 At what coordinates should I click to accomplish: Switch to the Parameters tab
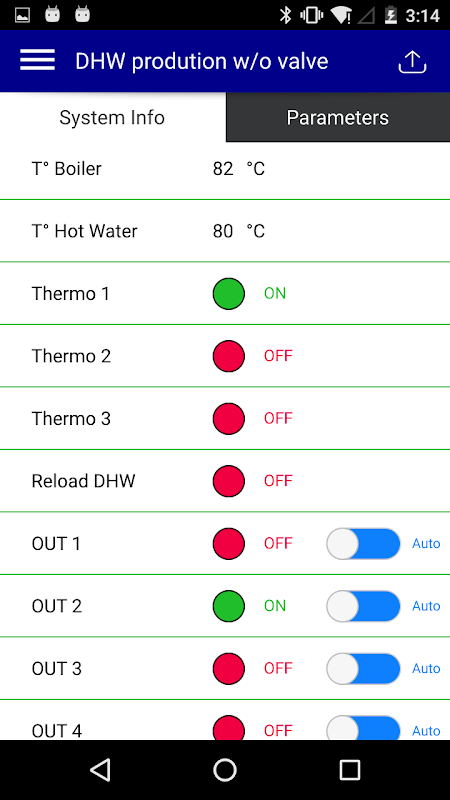(x=338, y=117)
